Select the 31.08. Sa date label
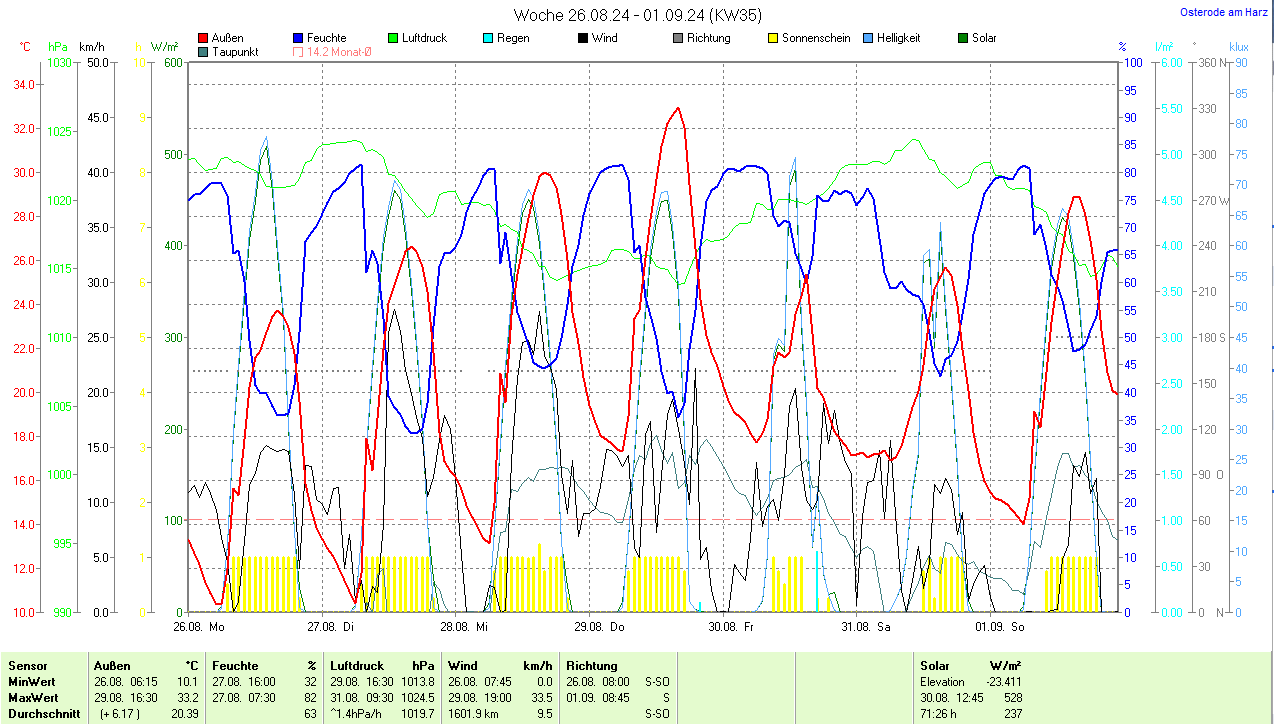 [x=866, y=627]
